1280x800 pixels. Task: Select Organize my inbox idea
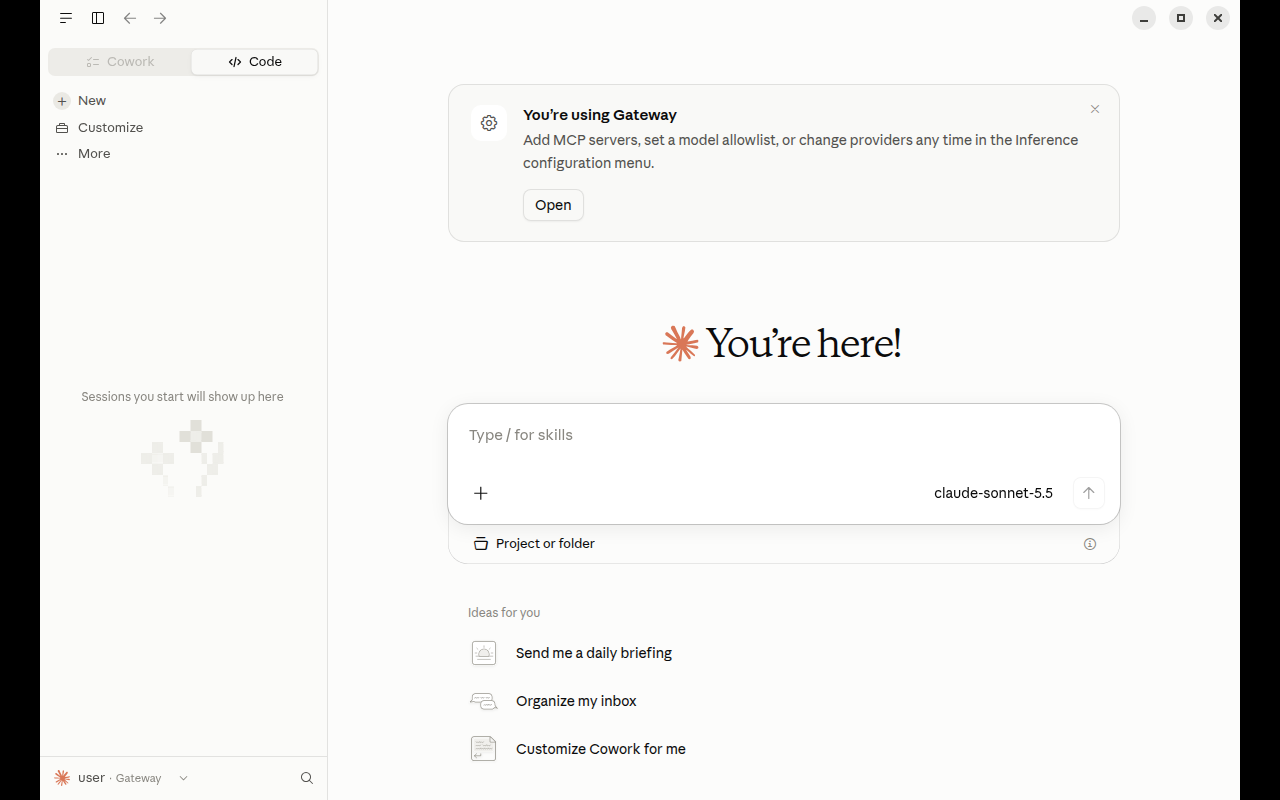[x=576, y=701]
